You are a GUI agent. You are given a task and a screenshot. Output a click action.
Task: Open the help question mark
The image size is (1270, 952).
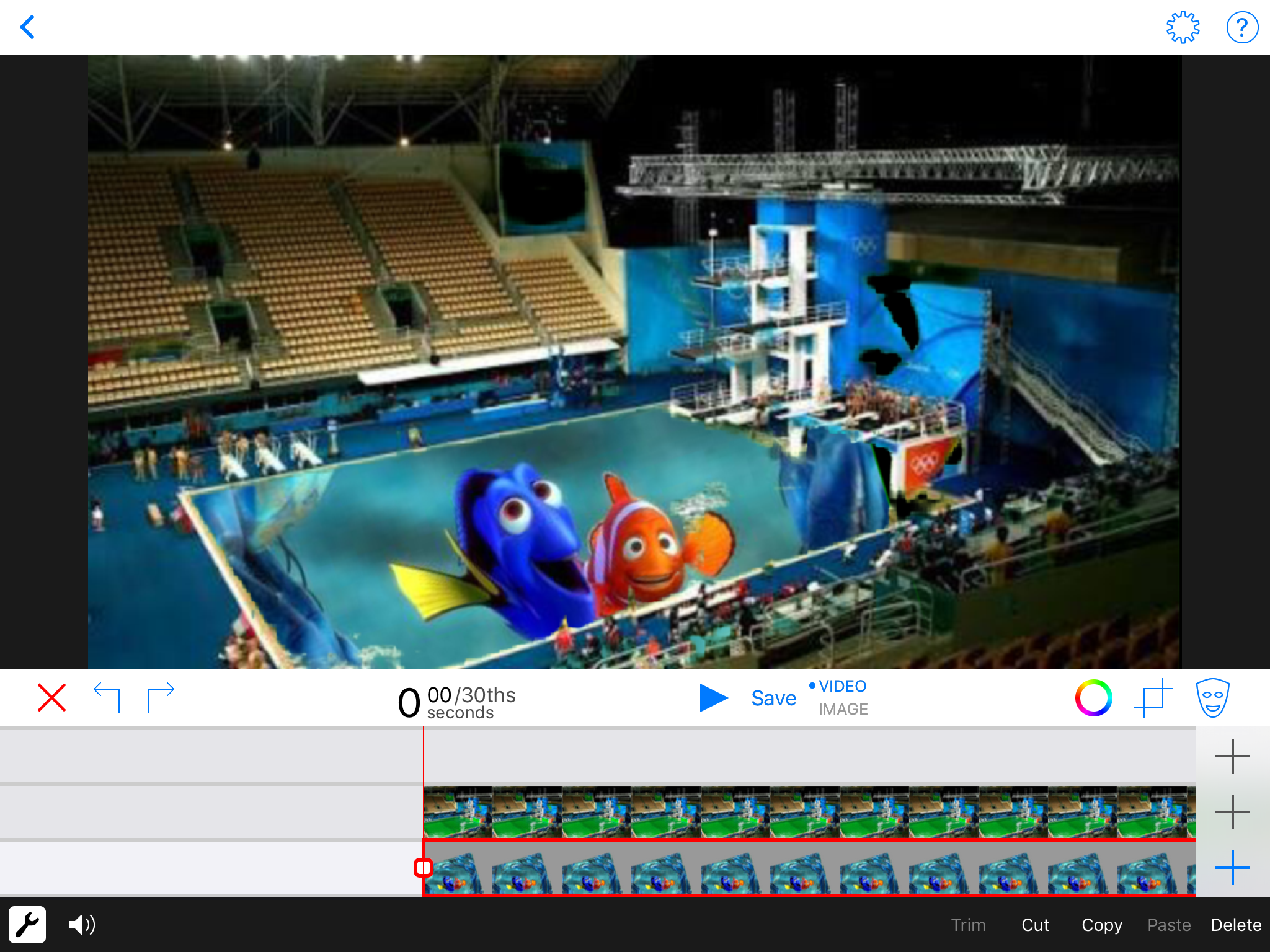click(x=1242, y=27)
